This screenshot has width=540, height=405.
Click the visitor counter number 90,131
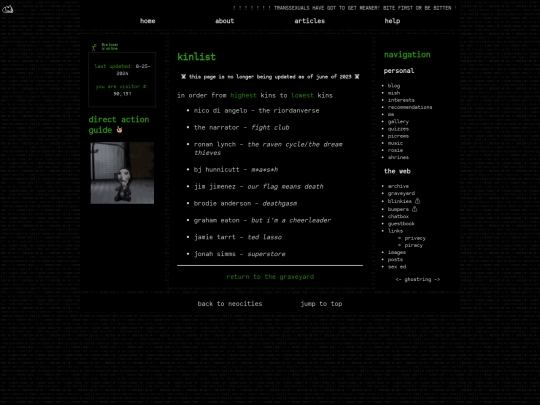pyautogui.click(x=122, y=94)
